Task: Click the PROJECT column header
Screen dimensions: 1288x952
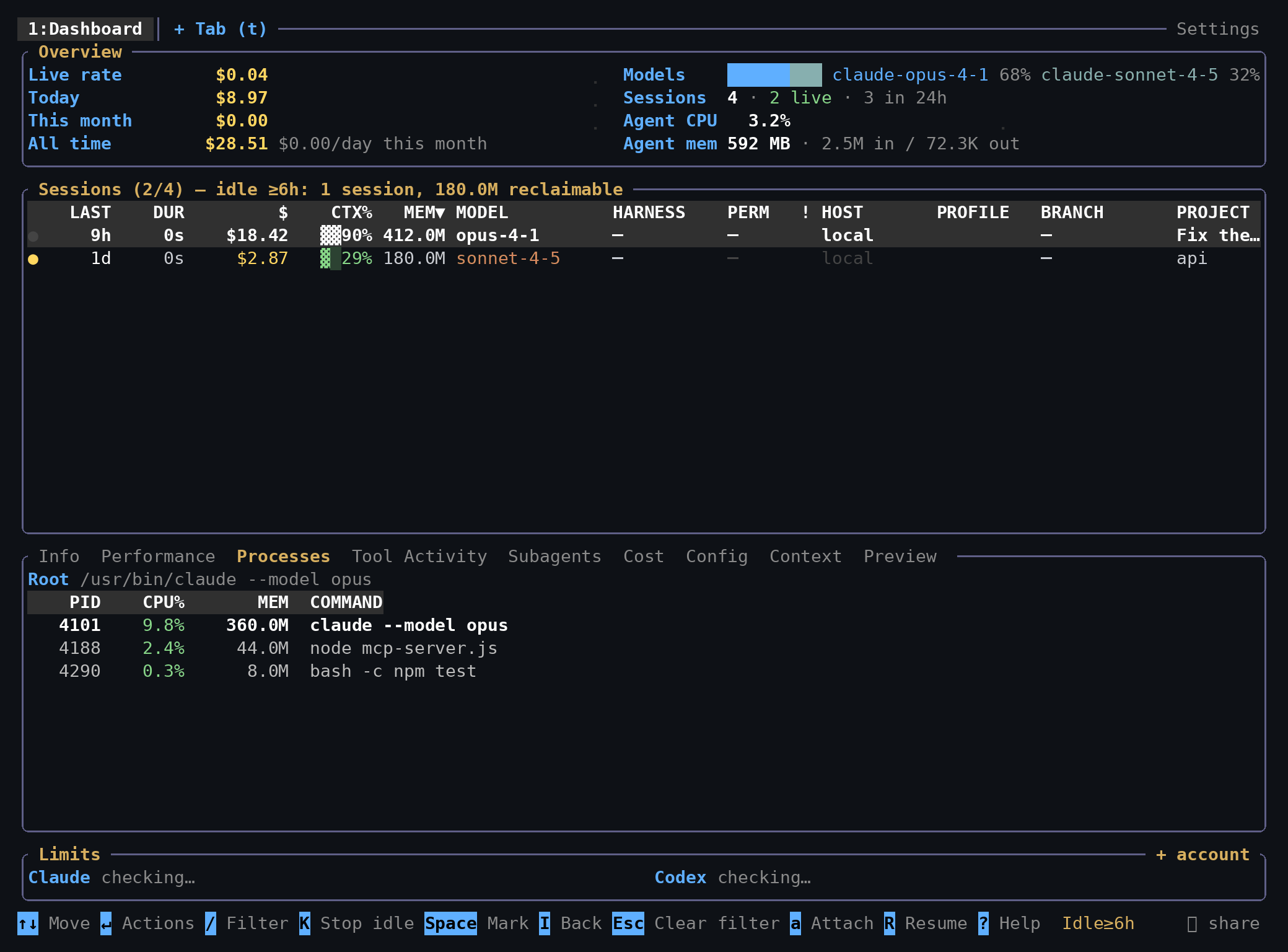Action: [x=1213, y=213]
